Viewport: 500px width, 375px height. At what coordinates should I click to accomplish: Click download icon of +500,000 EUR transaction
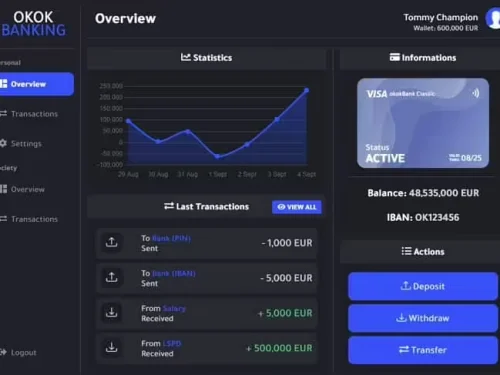coord(112,348)
